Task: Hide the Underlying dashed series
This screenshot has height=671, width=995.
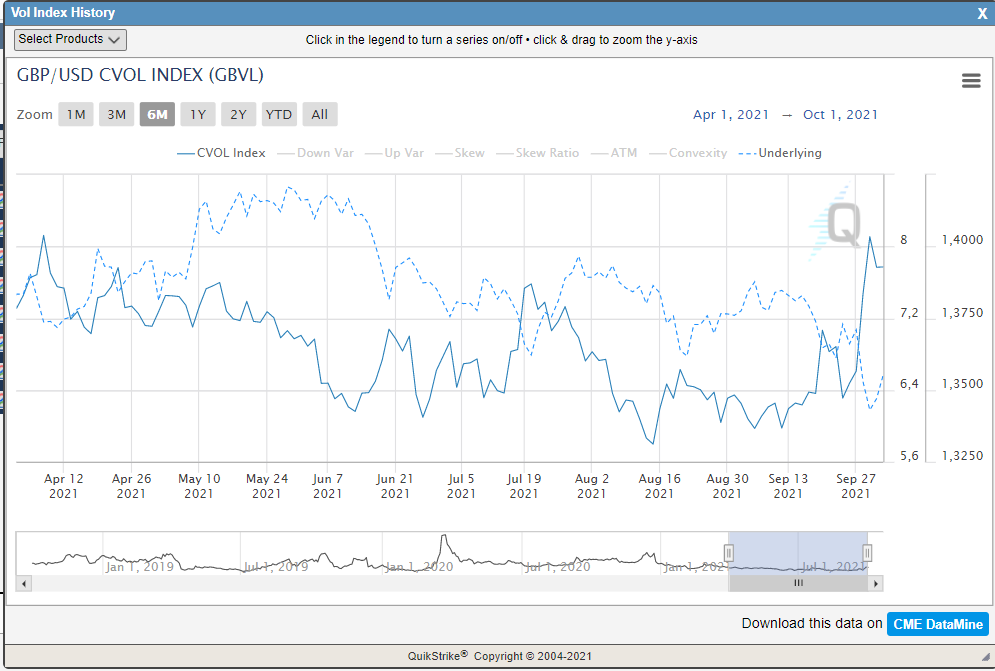Action: [780, 153]
